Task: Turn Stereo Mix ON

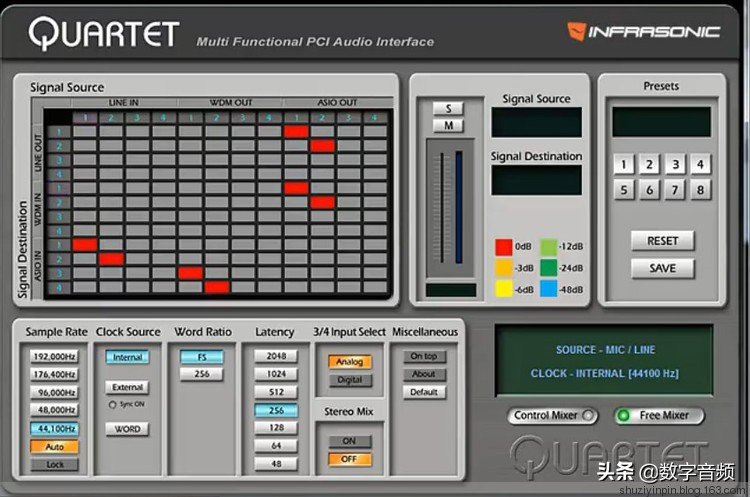Action: click(x=349, y=441)
